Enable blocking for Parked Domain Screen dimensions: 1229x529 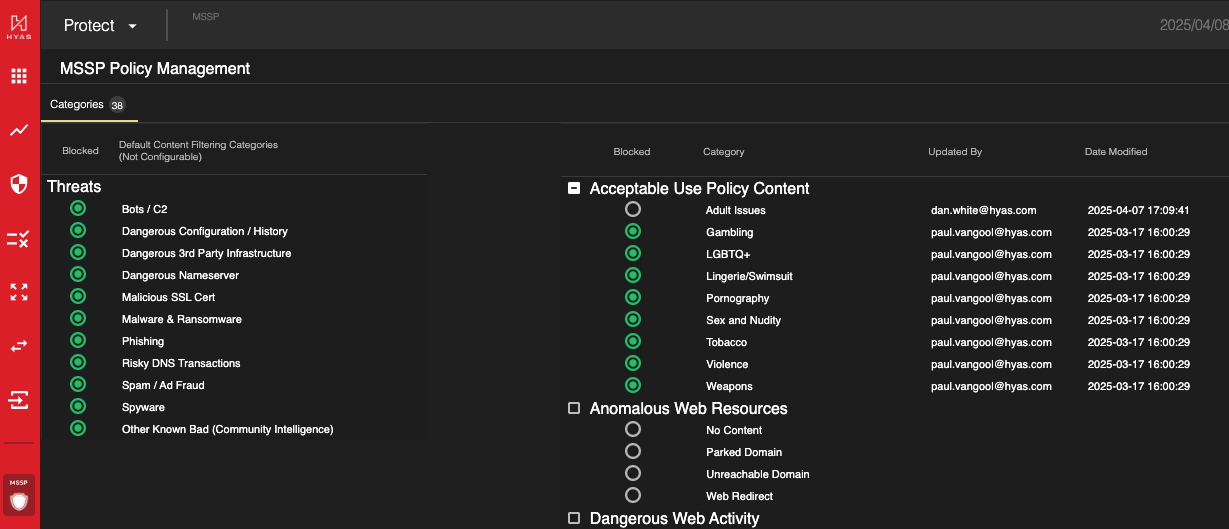tap(632, 451)
